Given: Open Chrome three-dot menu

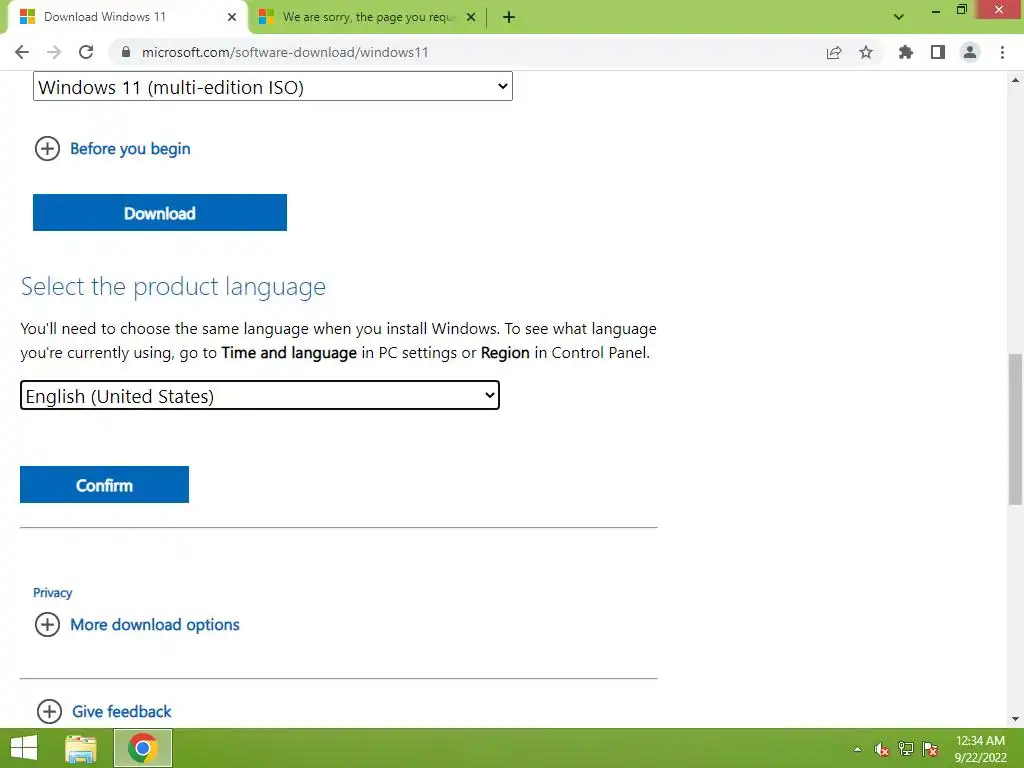Looking at the screenshot, I should [1002, 52].
